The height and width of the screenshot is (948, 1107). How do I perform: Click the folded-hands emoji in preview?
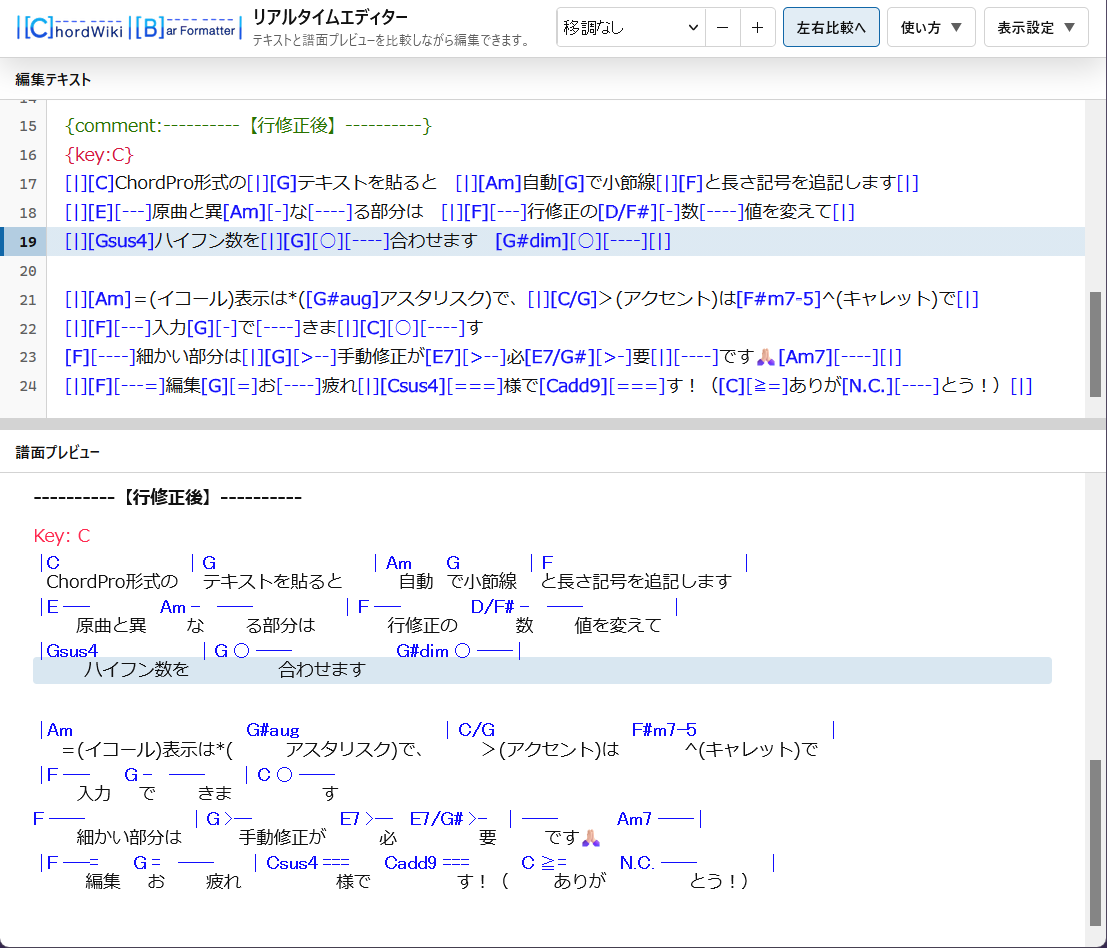591,838
